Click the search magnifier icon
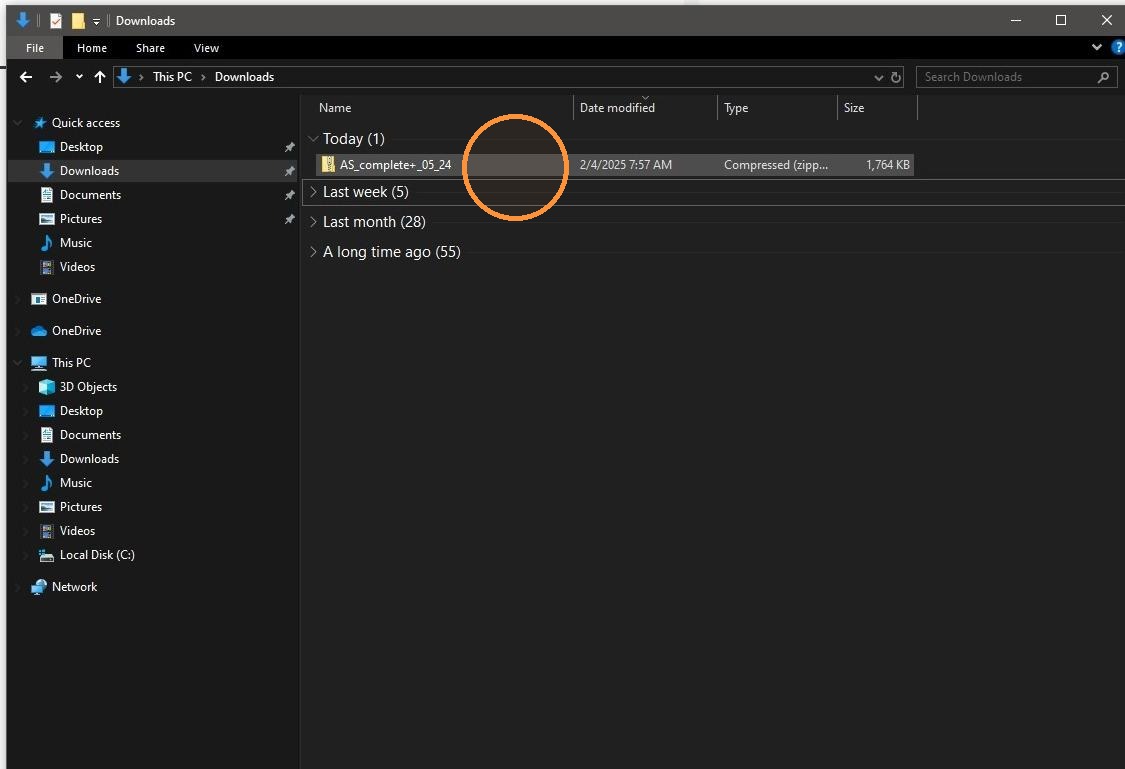 click(x=1103, y=77)
